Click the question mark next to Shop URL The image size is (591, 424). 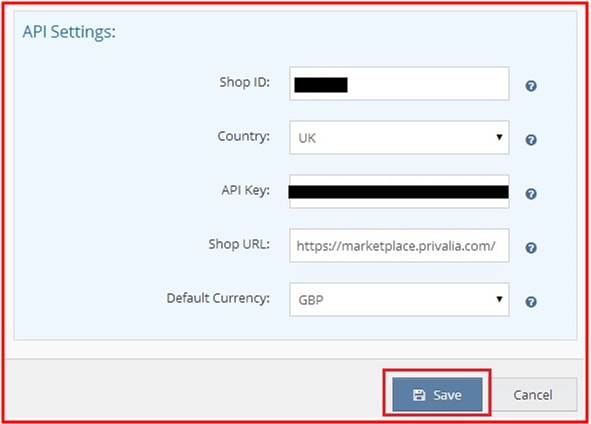pyautogui.click(x=531, y=248)
